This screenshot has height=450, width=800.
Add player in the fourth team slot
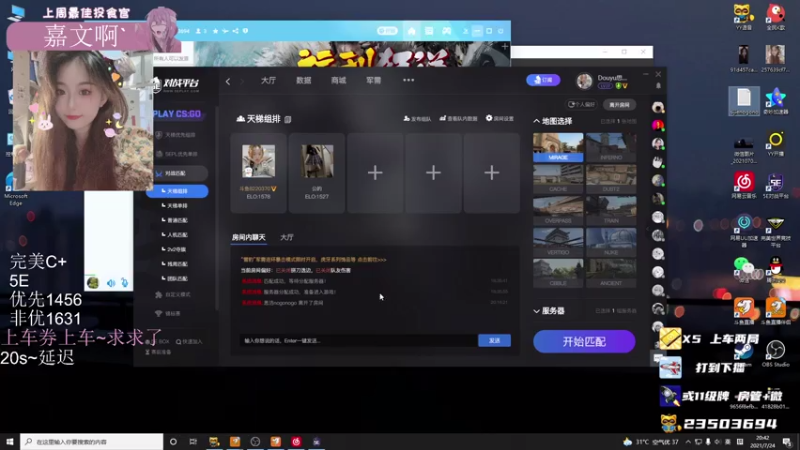[433, 173]
